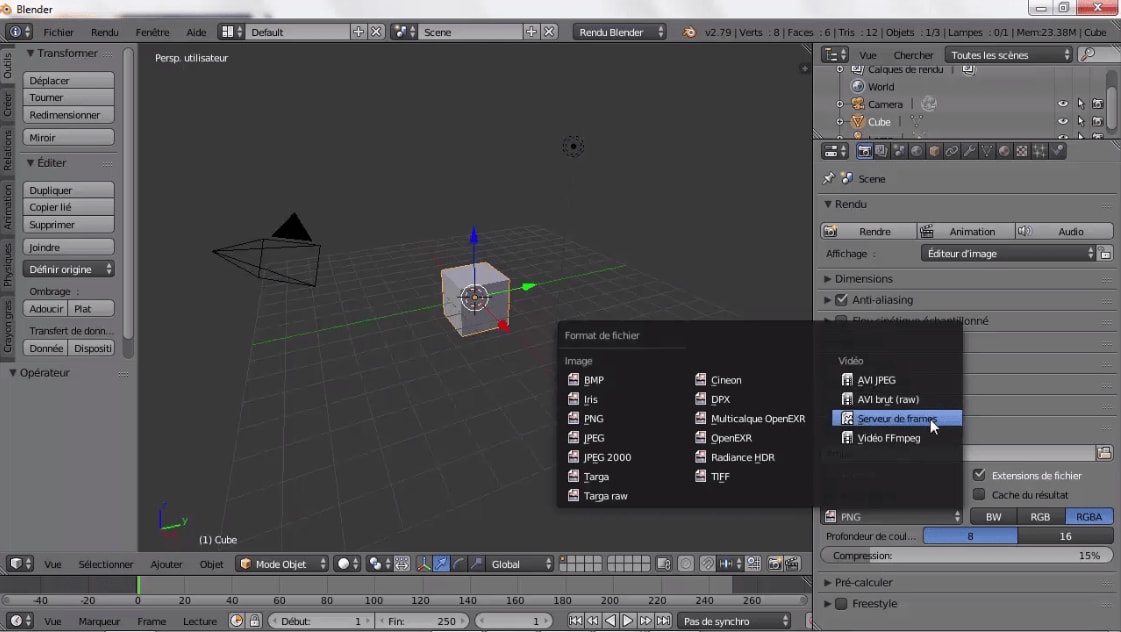The image size is (1121, 632).
Task: Expand the Dimensions panel
Action: [862, 278]
